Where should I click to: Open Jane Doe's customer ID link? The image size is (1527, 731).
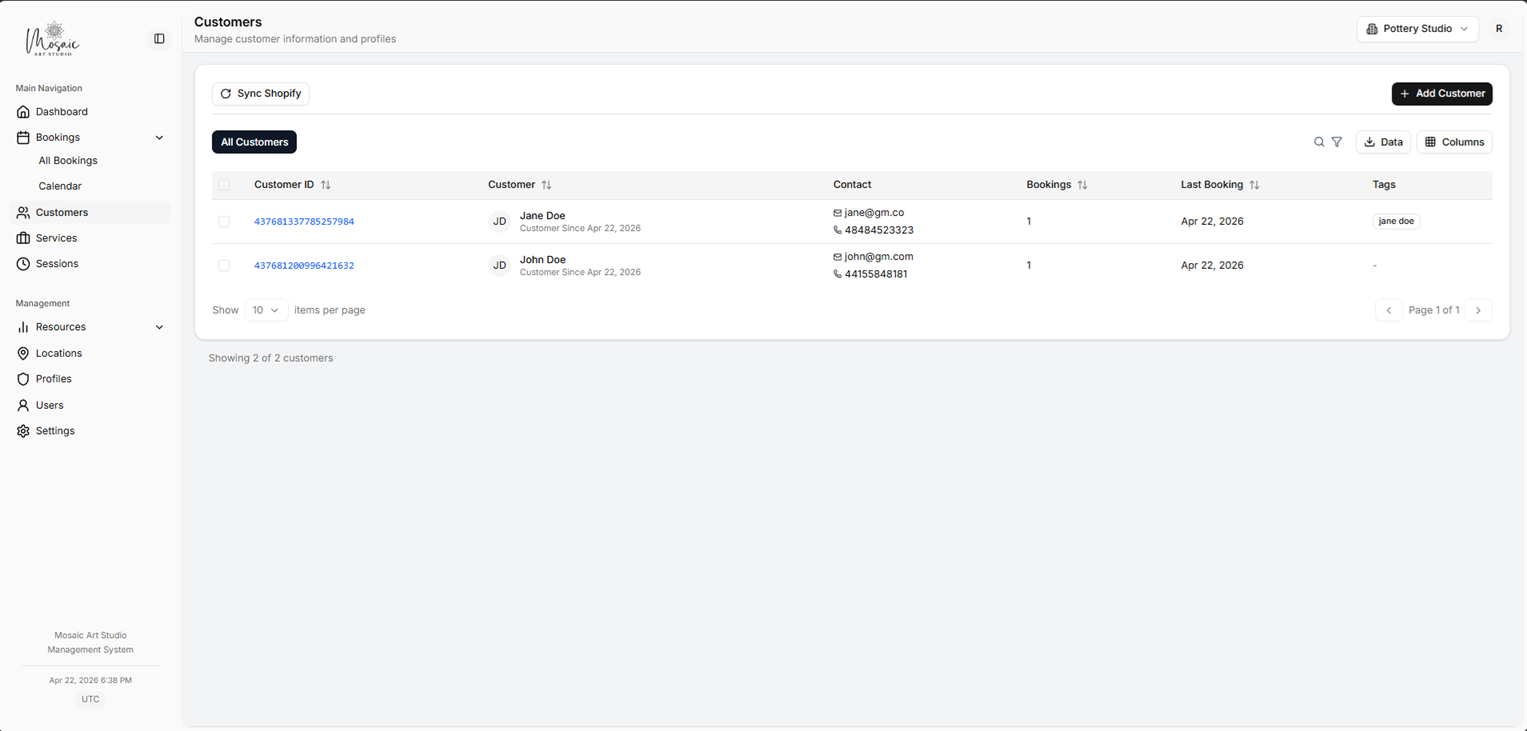pos(304,221)
